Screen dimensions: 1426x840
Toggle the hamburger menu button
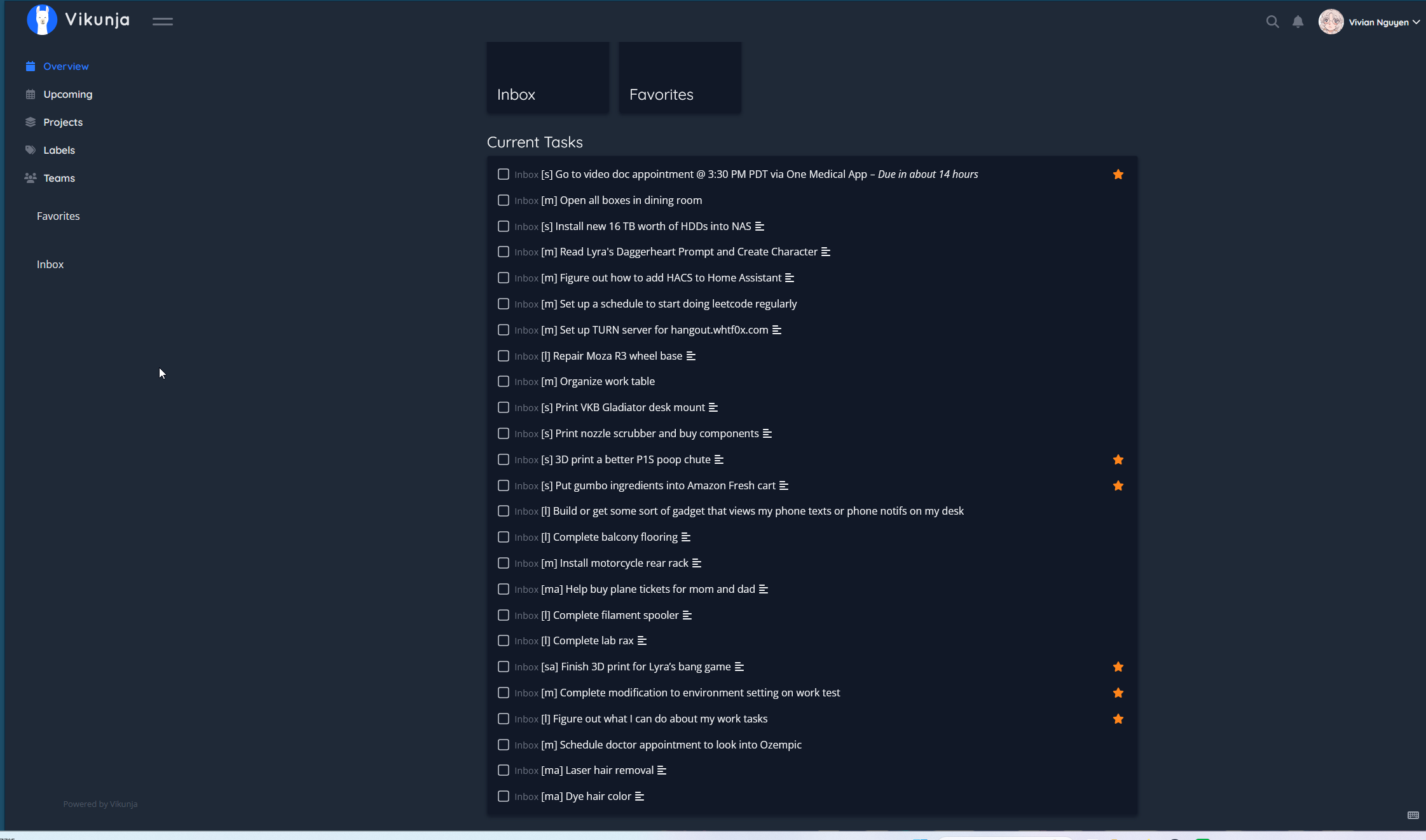coord(162,22)
